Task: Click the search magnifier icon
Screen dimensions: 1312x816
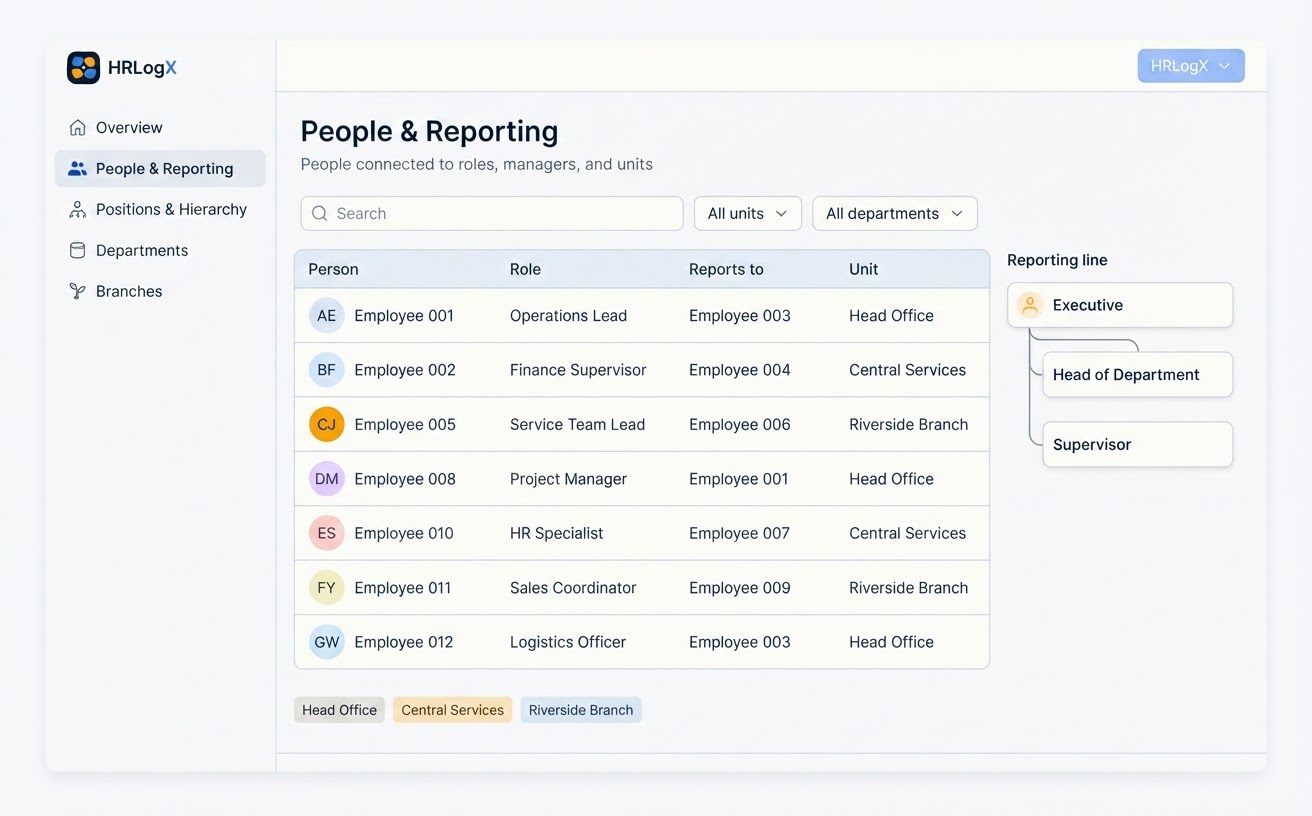Action: click(x=320, y=214)
